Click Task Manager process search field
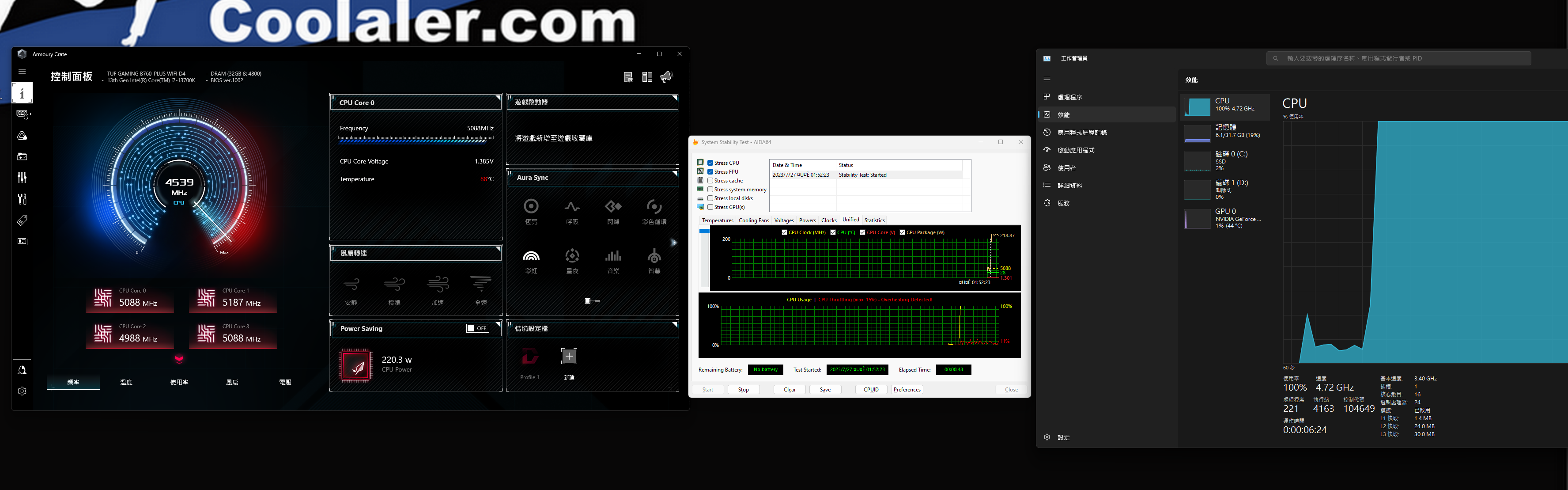 1398,58
